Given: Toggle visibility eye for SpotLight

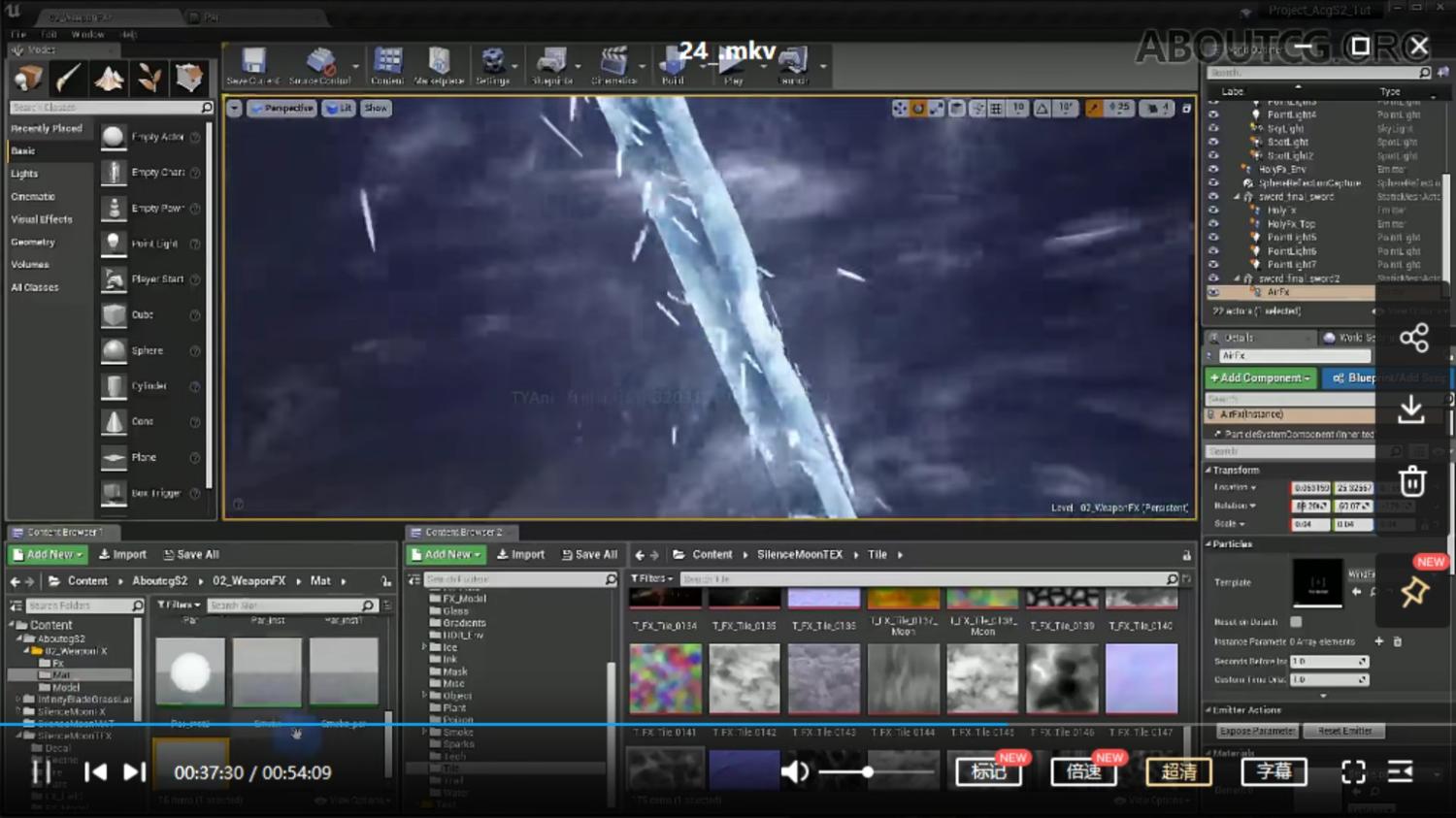Looking at the screenshot, I should click(1213, 142).
